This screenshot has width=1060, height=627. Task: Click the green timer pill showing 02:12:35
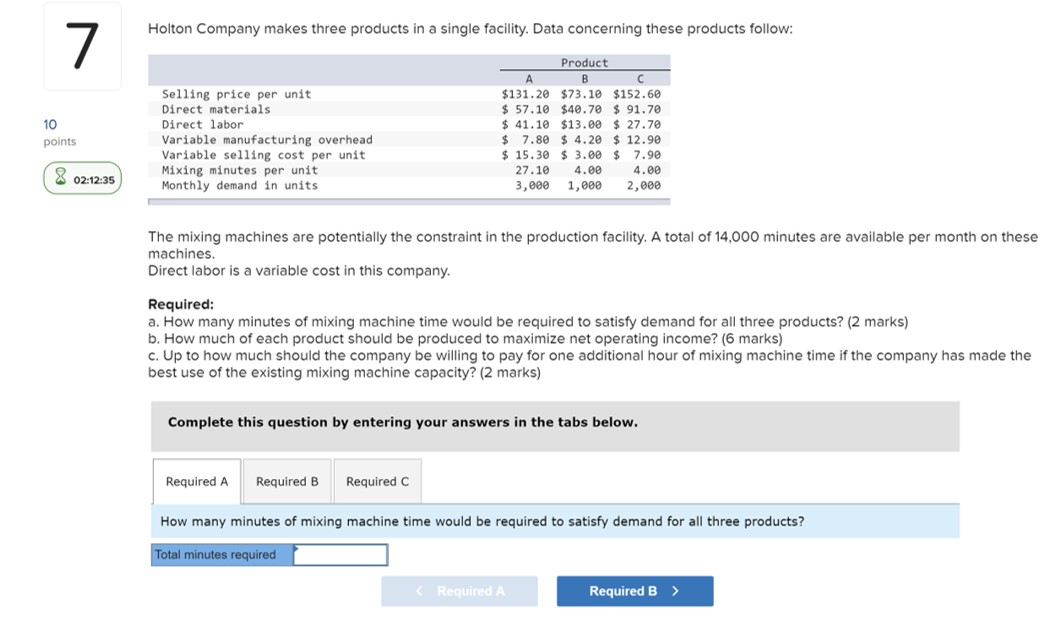tap(82, 178)
